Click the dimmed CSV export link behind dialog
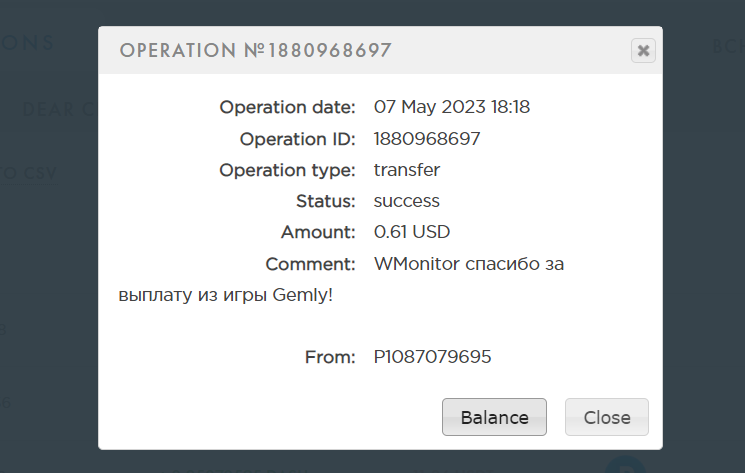This screenshot has width=745, height=473. [30, 174]
